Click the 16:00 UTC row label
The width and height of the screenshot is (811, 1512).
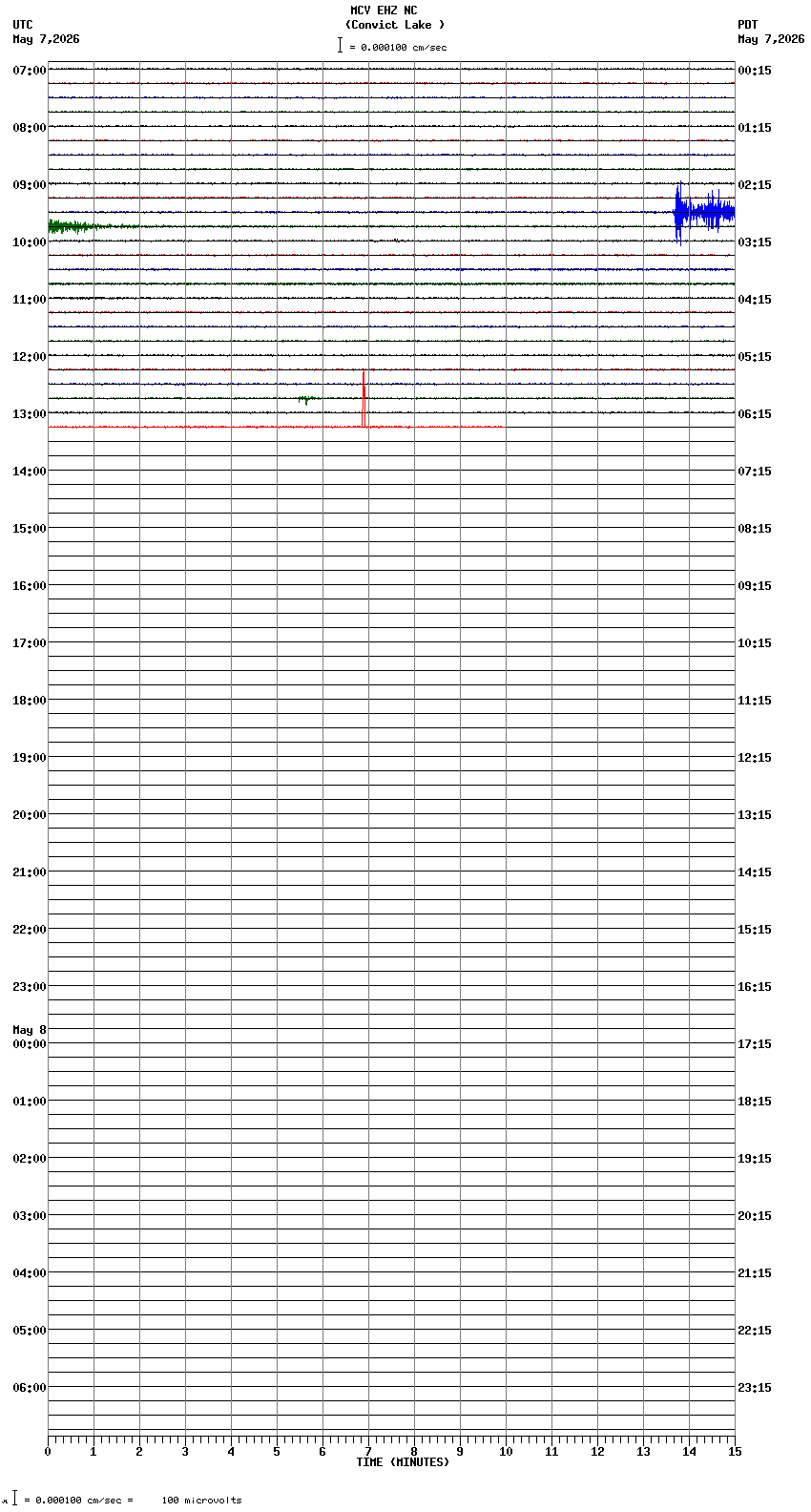30,586
